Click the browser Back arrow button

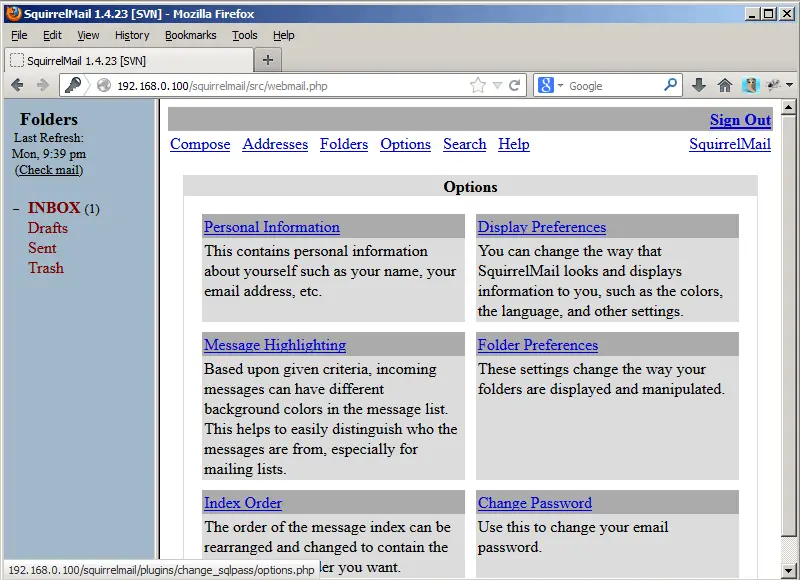click(17, 85)
